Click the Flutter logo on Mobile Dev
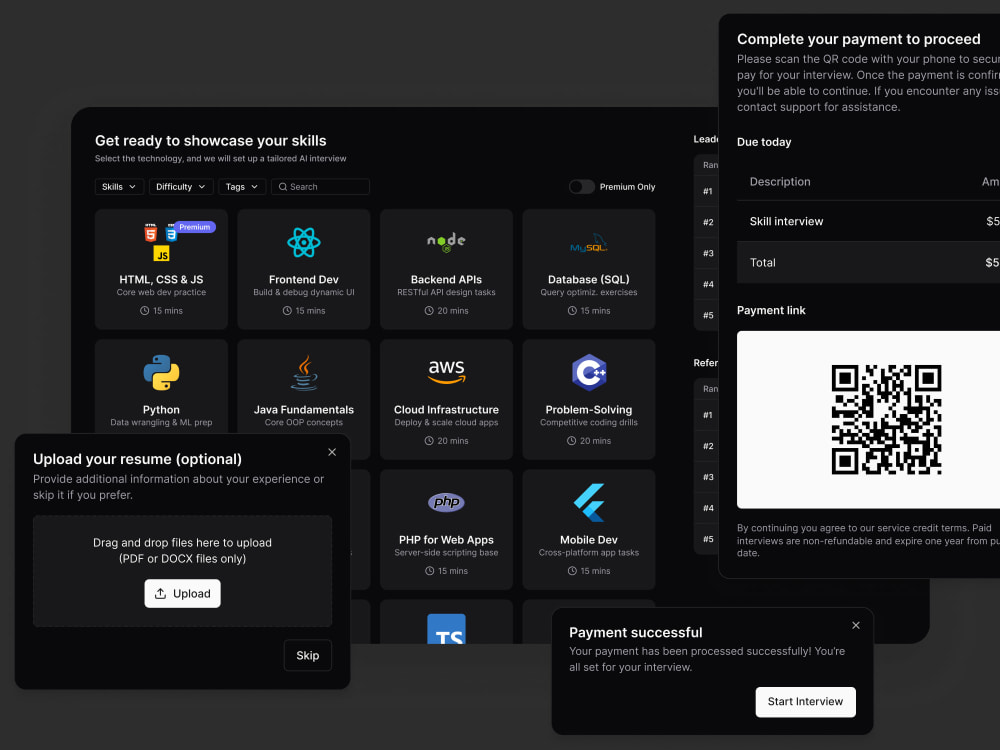This screenshot has width=1000, height=750. coord(589,503)
